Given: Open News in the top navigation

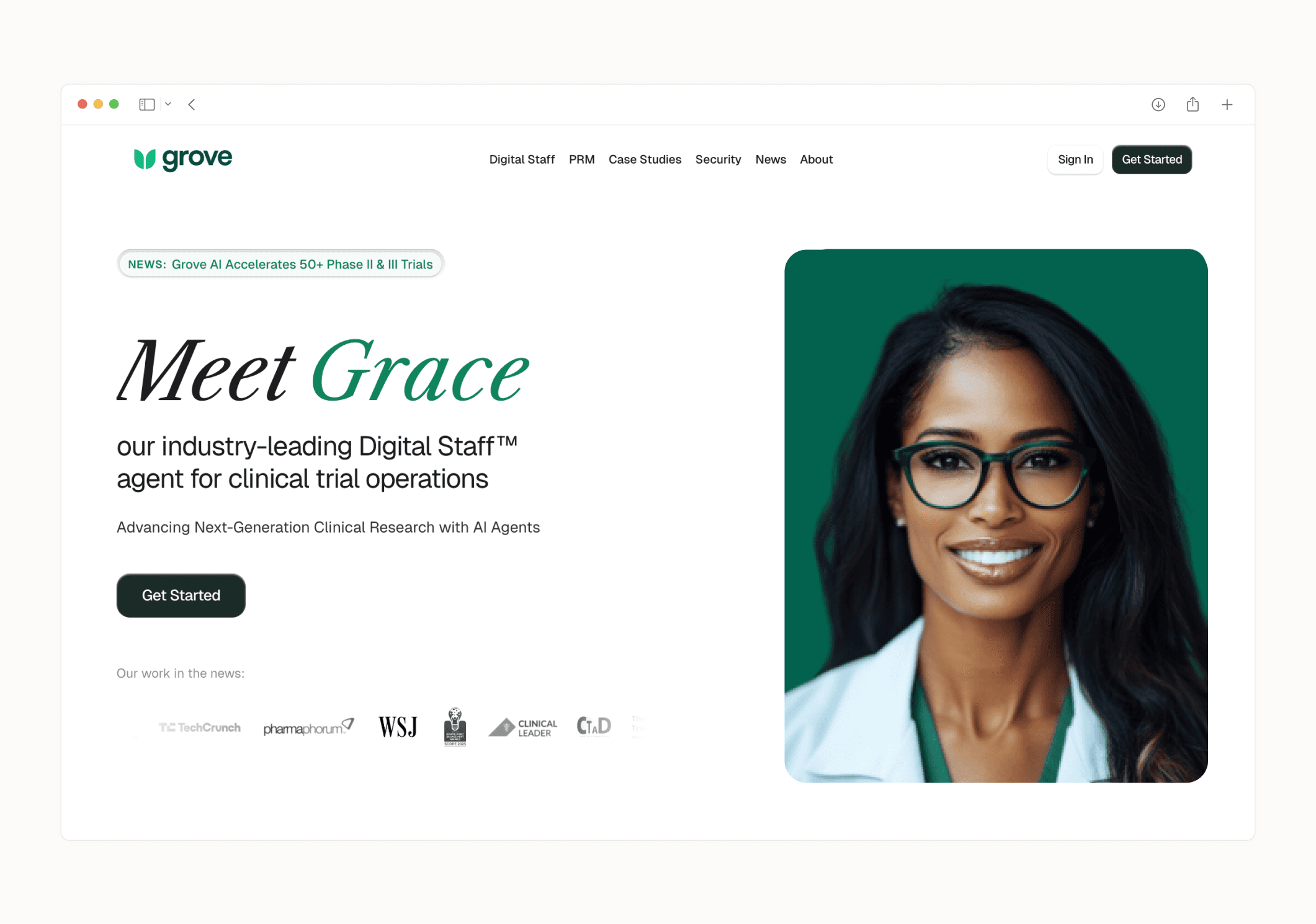Looking at the screenshot, I should coord(771,159).
